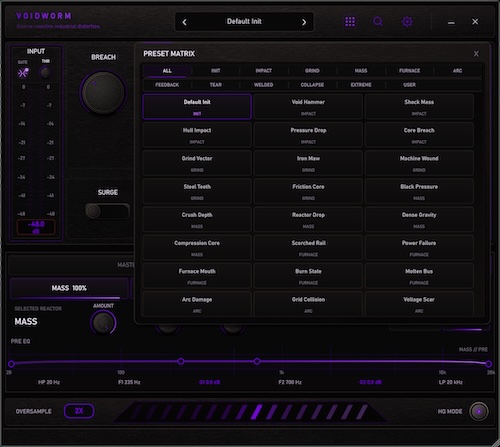Image resolution: width=500 pixels, height=447 pixels.
Task: Load the Voltage Scar preset
Action: point(419,304)
